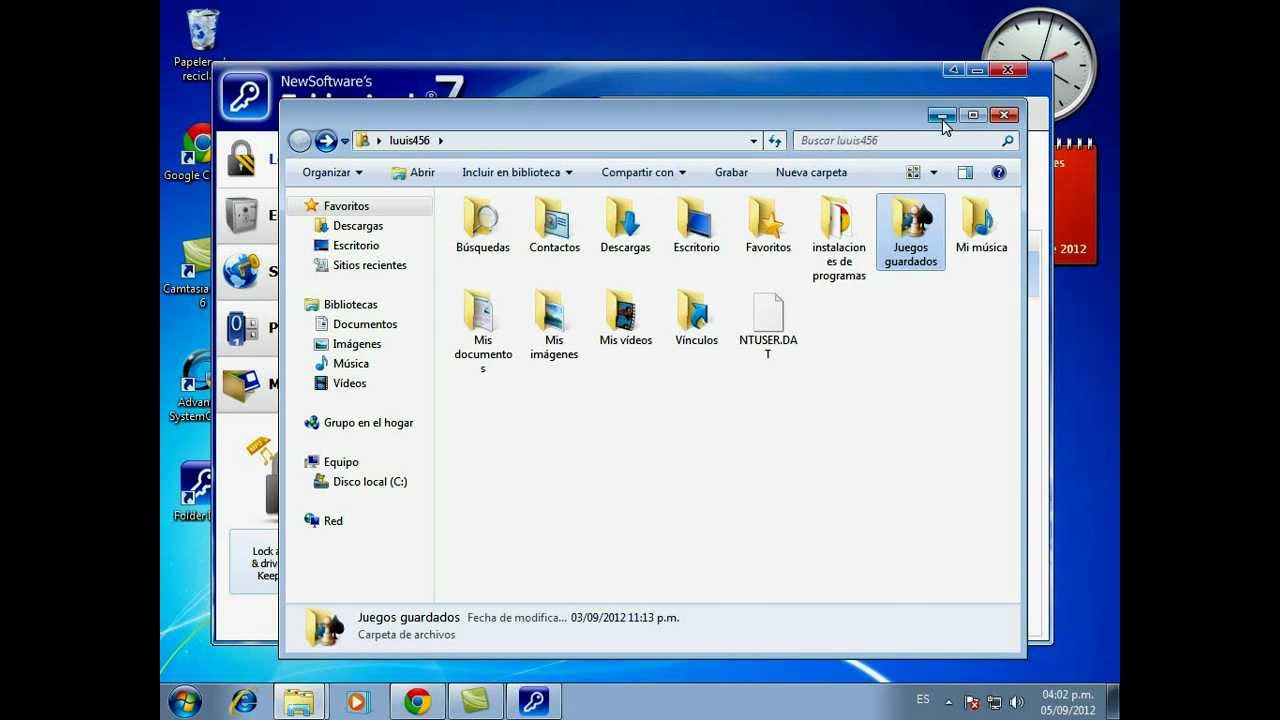This screenshot has width=1280, height=720.
Task: Click the change view icon
Action: pyautogui.click(x=913, y=173)
